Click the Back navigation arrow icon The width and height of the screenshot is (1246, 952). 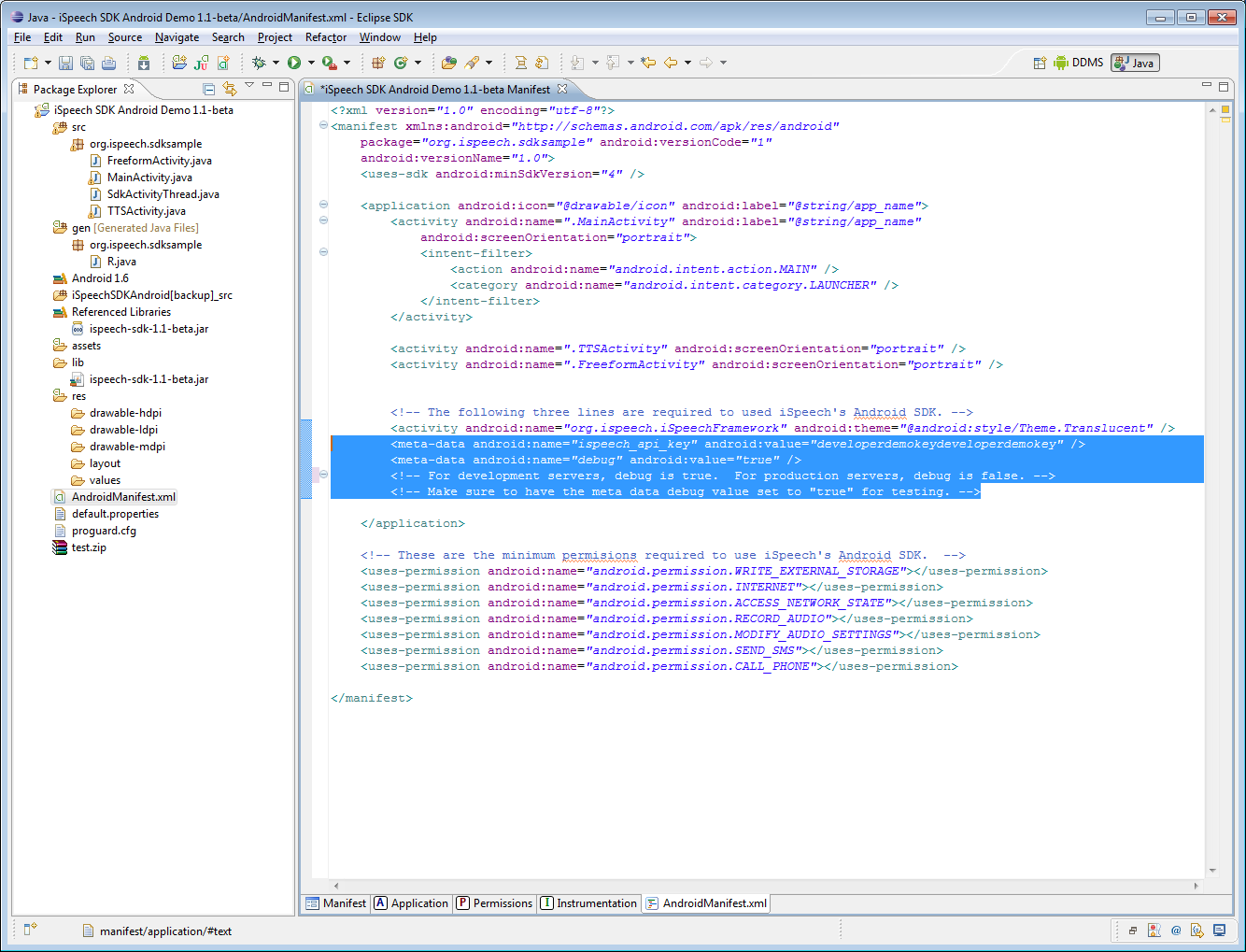coord(671,63)
